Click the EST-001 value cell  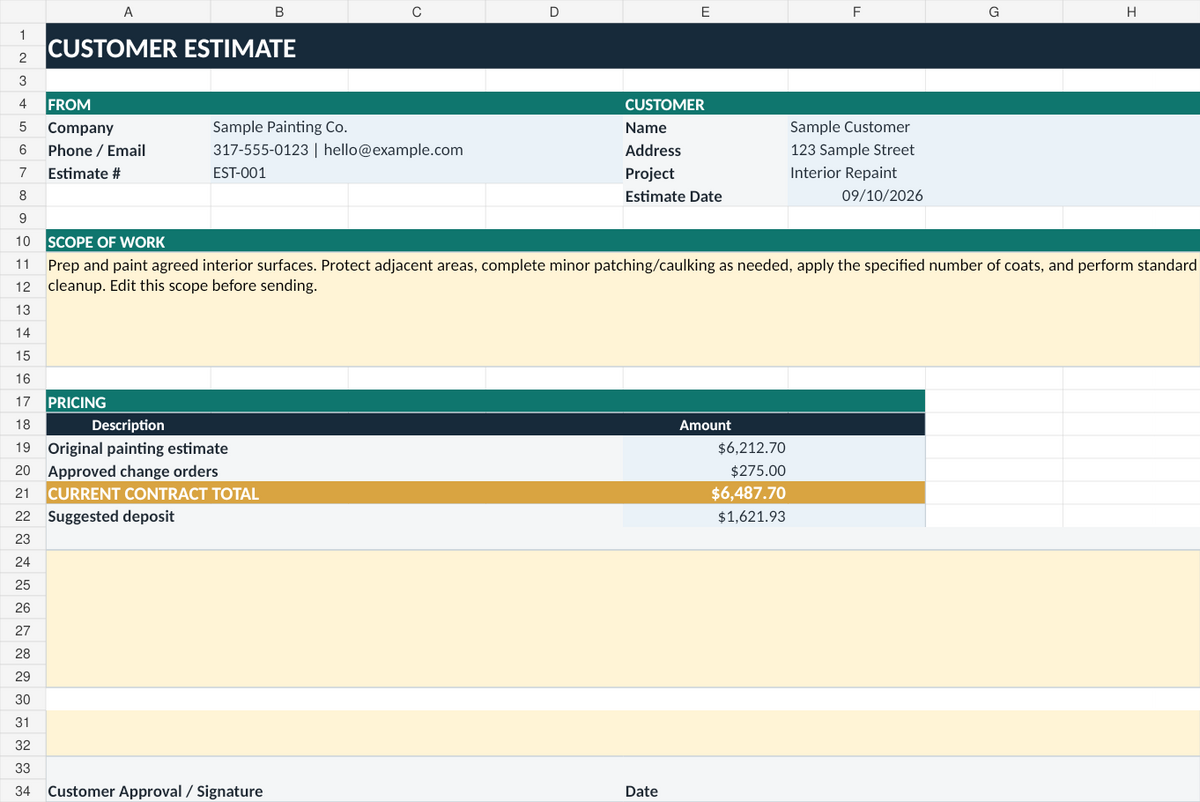[416, 173]
